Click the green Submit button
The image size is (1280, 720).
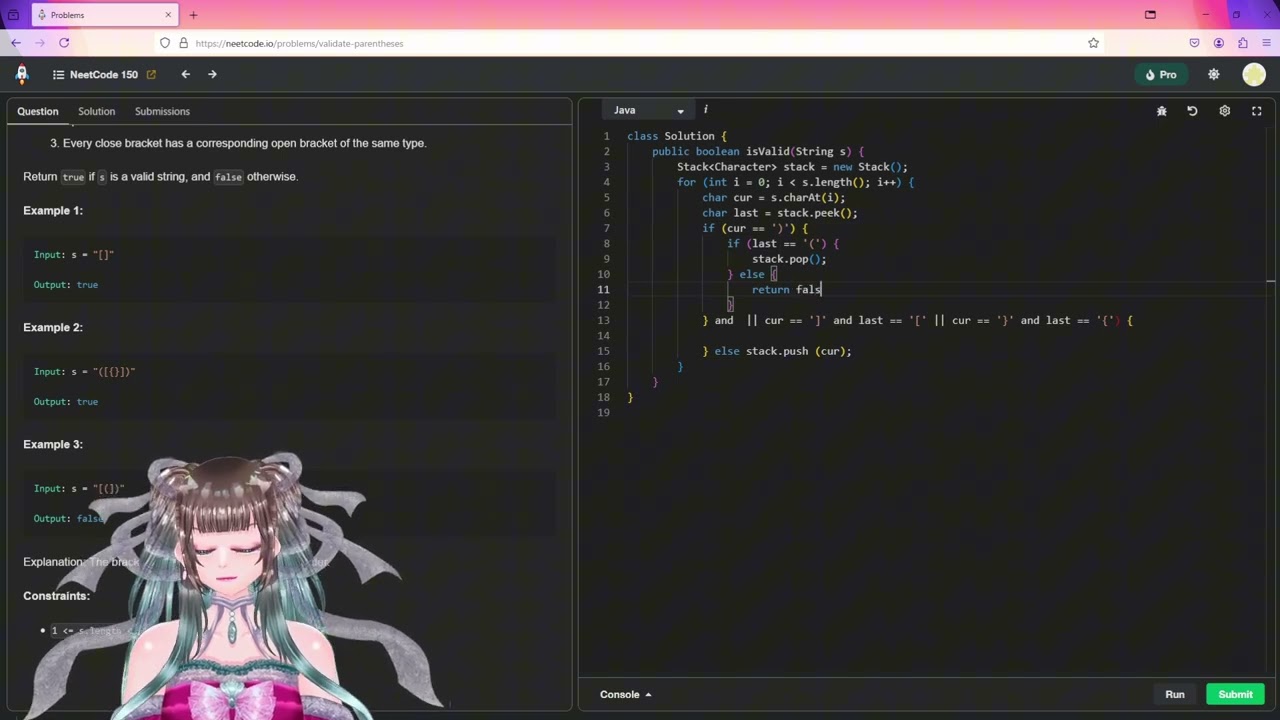tap(1235, 694)
